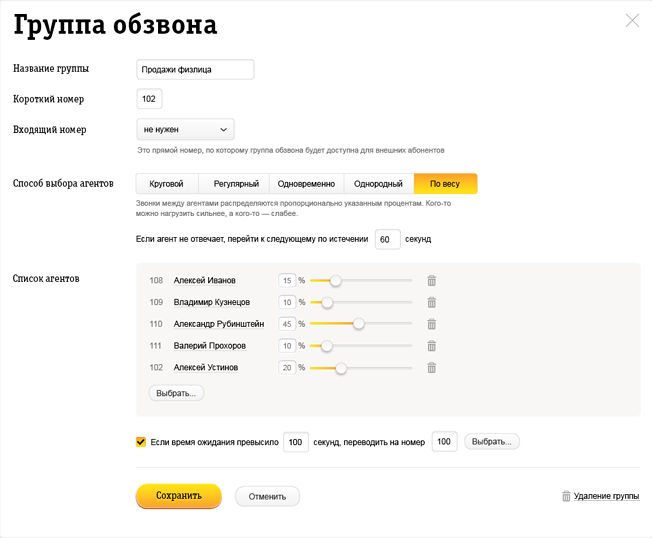The height and width of the screenshot is (538, 652).
Task: Delete agent Алексей Иванов with trash icon
Action: (432, 281)
